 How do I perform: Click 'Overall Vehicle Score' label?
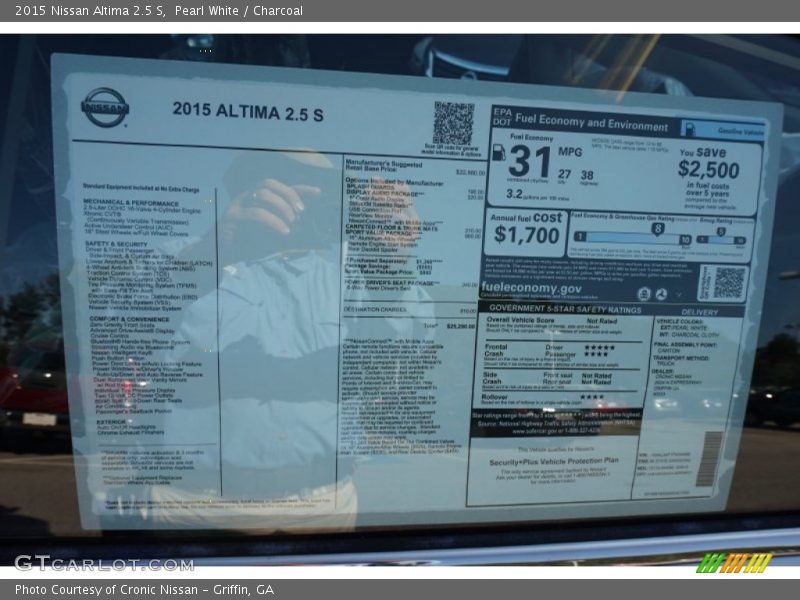point(520,320)
